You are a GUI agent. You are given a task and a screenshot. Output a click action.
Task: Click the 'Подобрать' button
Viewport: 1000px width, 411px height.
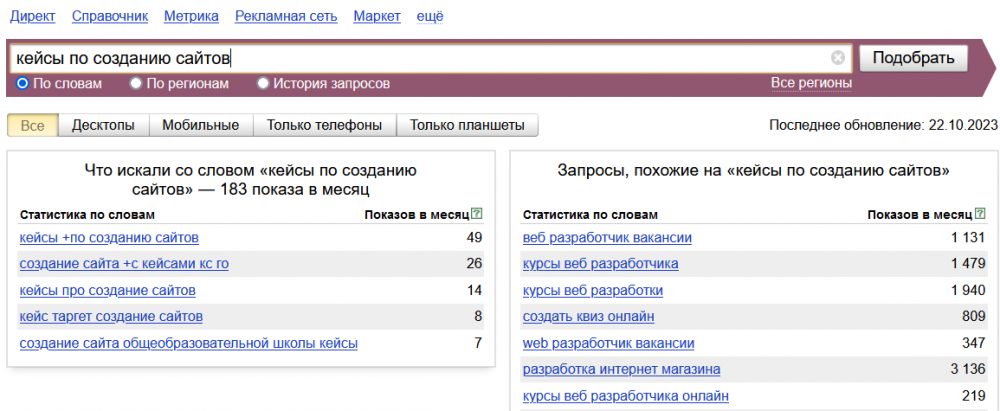click(913, 58)
